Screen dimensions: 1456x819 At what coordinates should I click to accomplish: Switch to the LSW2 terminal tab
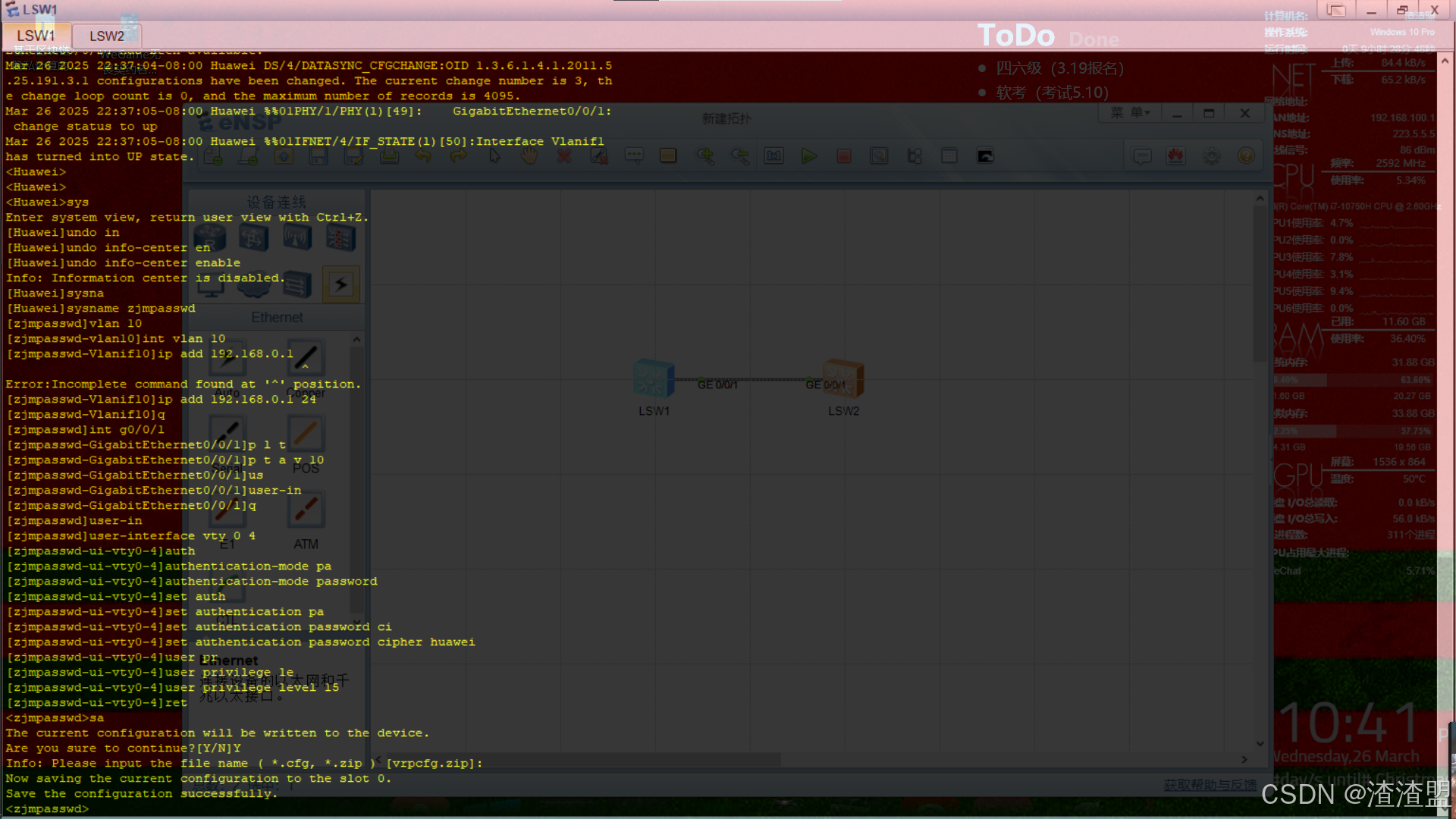107,36
